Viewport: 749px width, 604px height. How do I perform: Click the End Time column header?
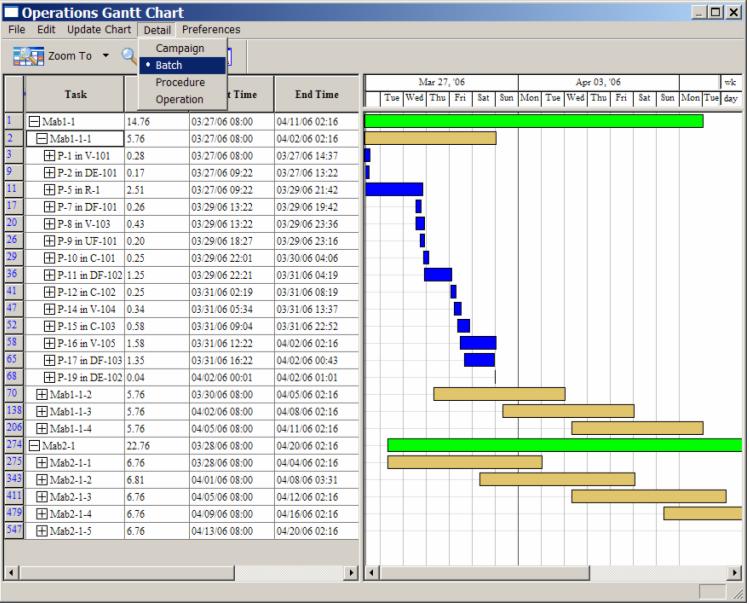tap(316, 94)
